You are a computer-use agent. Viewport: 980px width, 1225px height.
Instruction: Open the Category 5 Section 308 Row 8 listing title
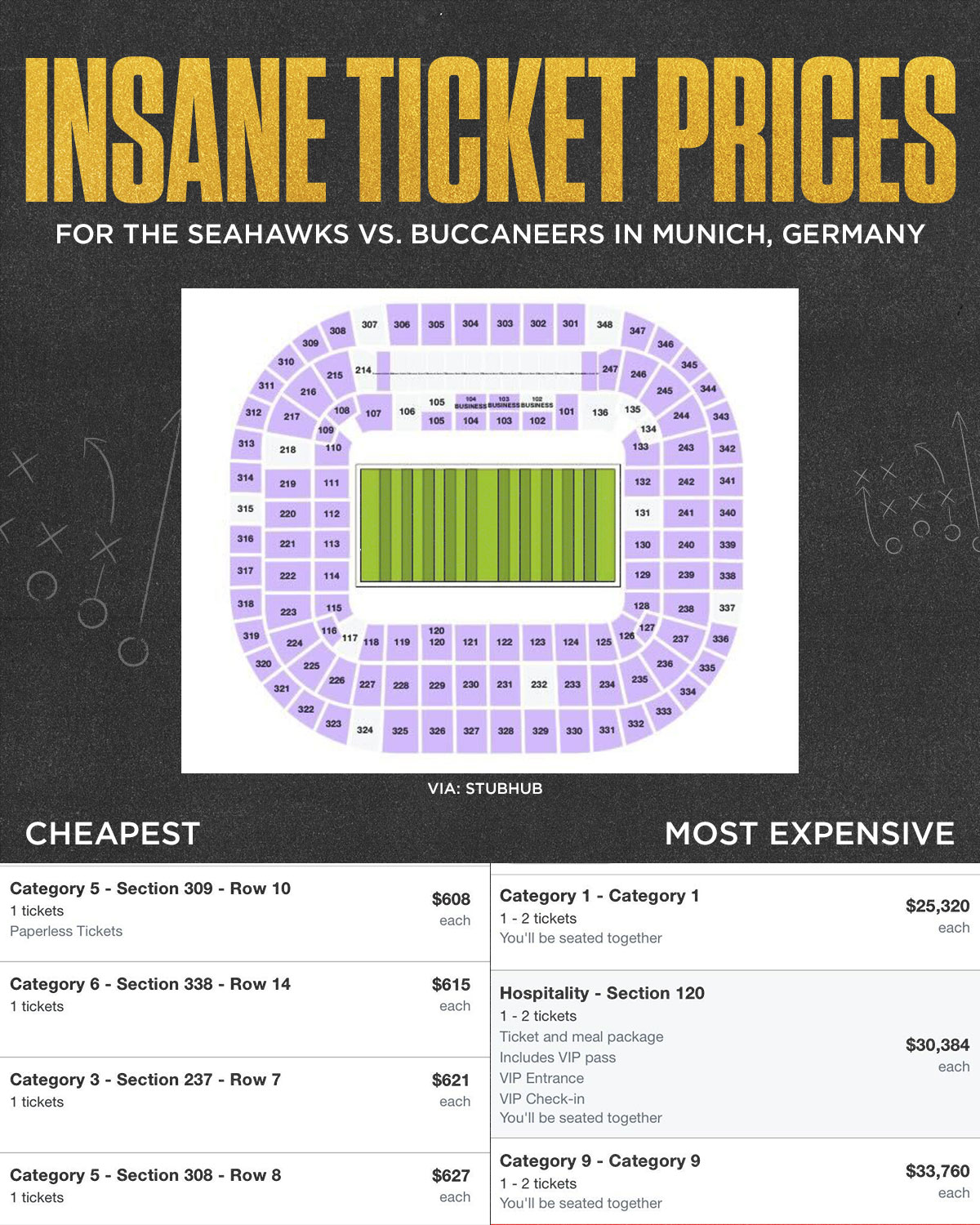(145, 1175)
